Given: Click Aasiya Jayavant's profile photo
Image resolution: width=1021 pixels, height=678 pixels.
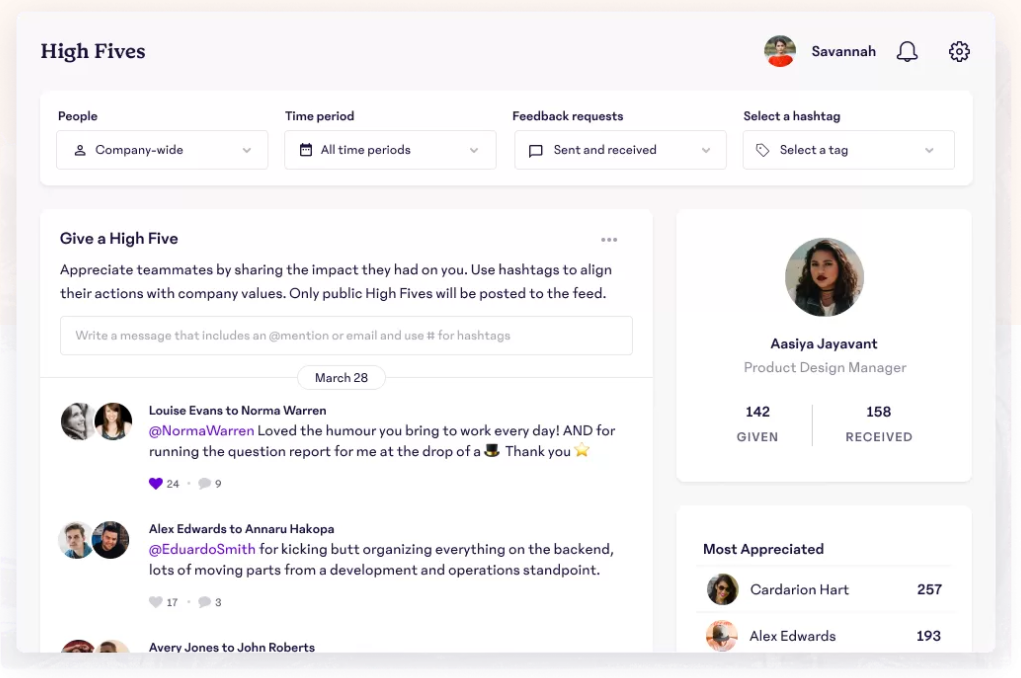Looking at the screenshot, I should (824, 277).
